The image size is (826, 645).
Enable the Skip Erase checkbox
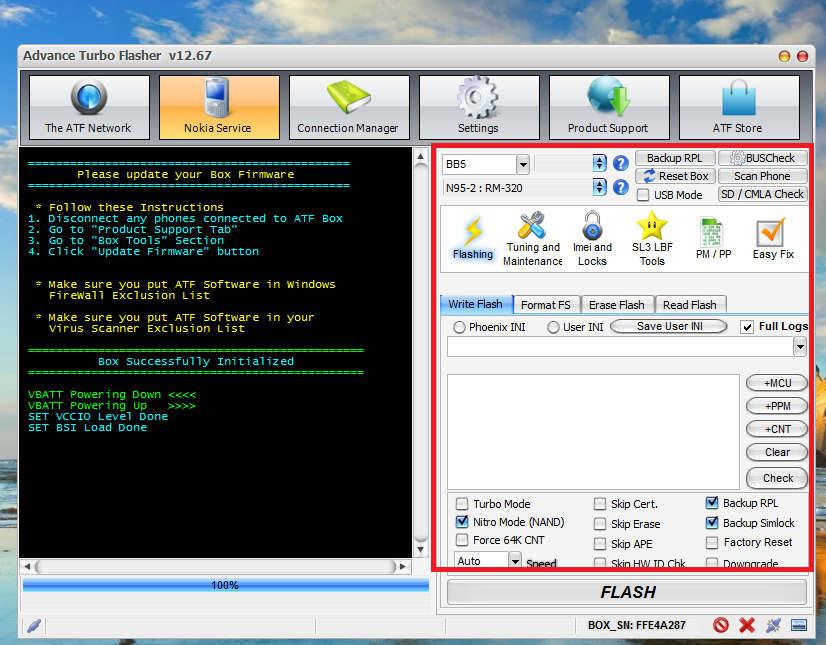[x=599, y=524]
